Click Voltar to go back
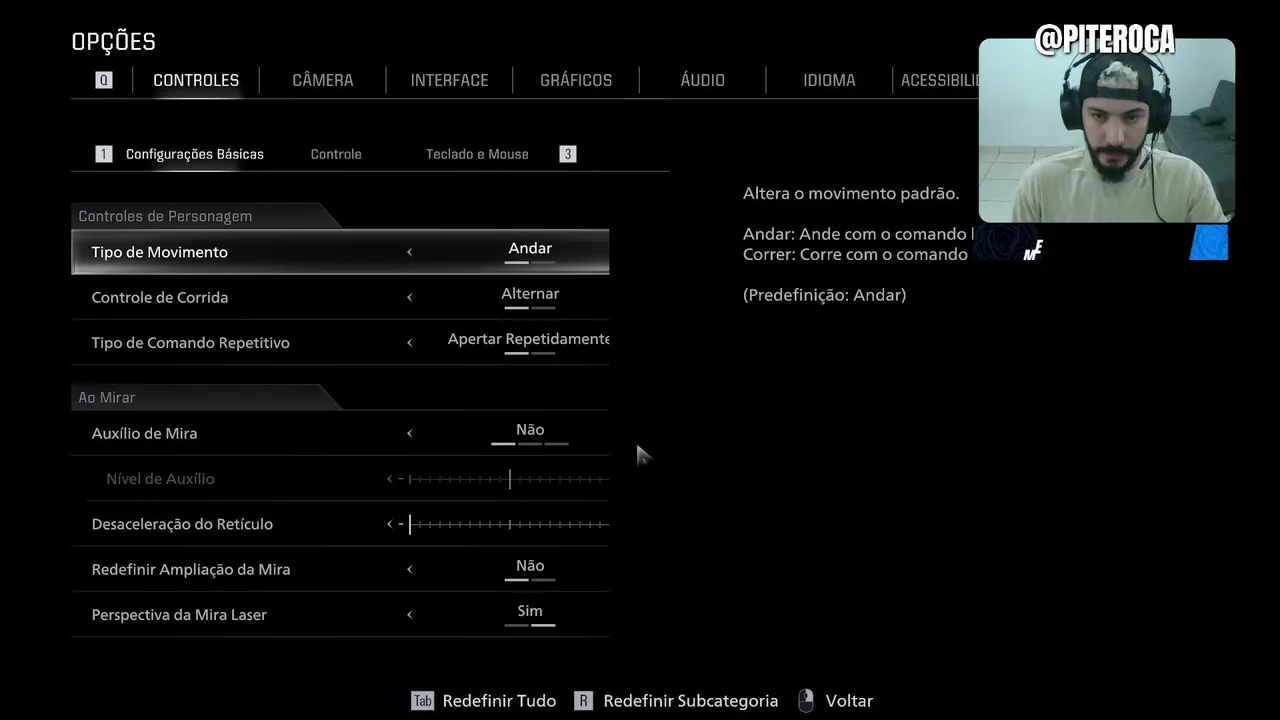The width and height of the screenshot is (1280, 720). point(849,701)
